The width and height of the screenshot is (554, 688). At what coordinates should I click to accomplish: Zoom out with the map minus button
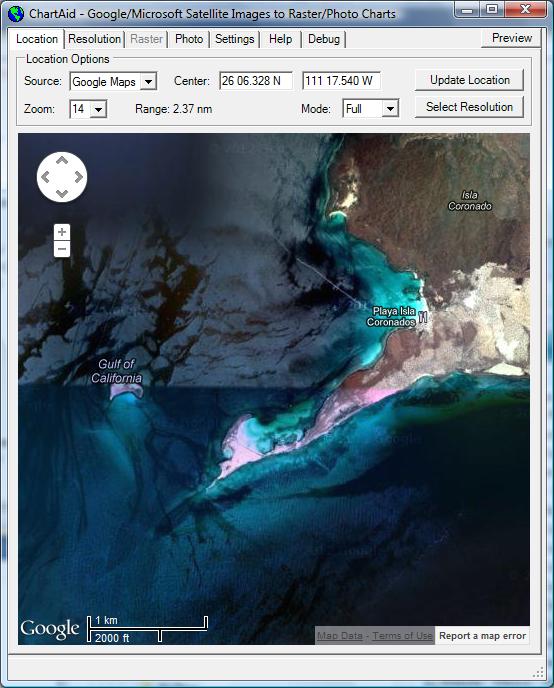point(62,249)
